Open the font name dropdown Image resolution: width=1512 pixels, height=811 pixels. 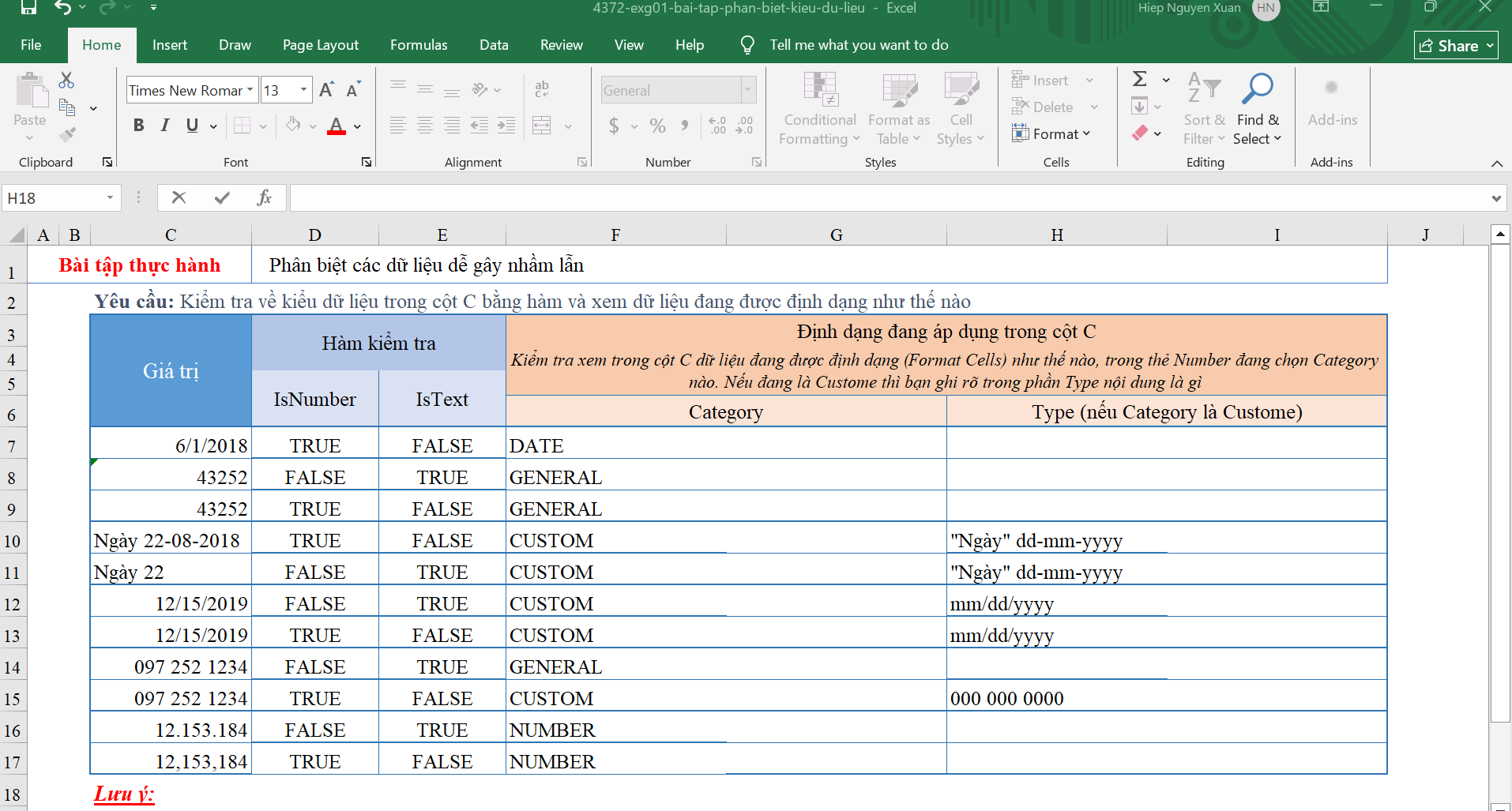250,90
